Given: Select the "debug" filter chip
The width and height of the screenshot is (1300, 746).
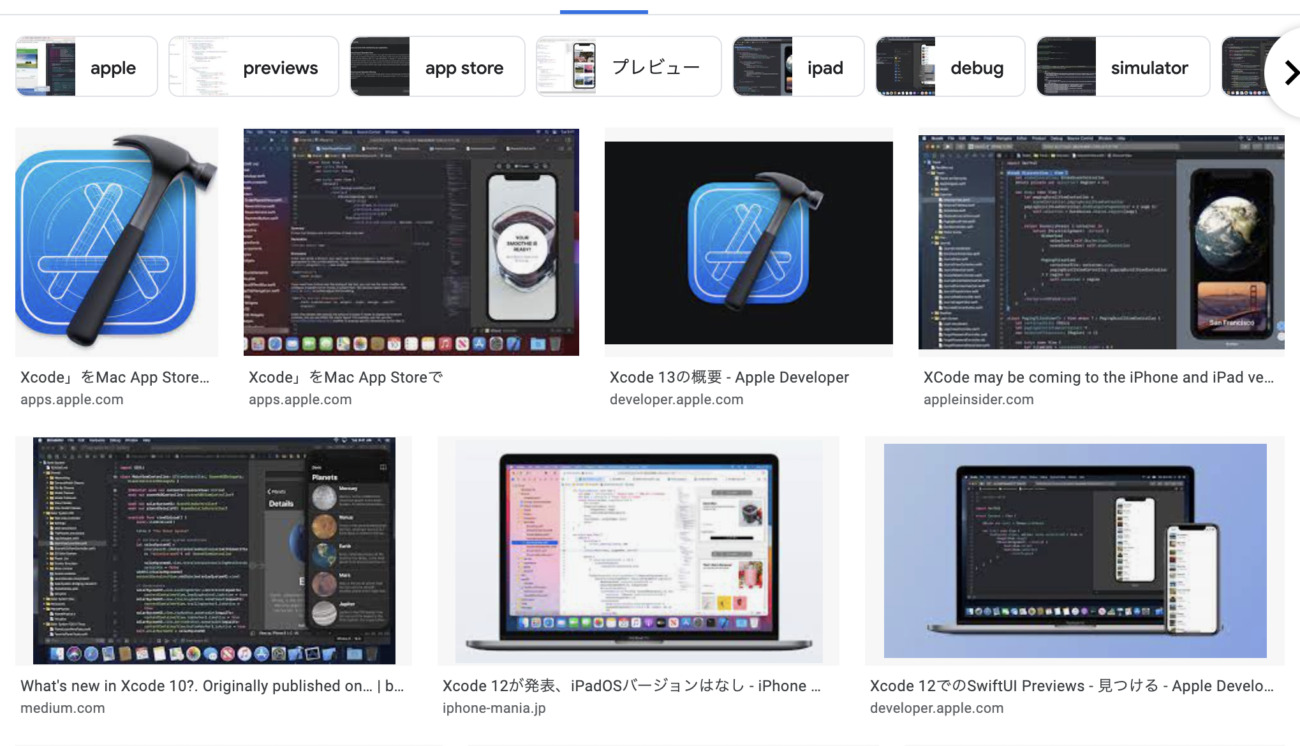Looking at the screenshot, I should [x=950, y=67].
